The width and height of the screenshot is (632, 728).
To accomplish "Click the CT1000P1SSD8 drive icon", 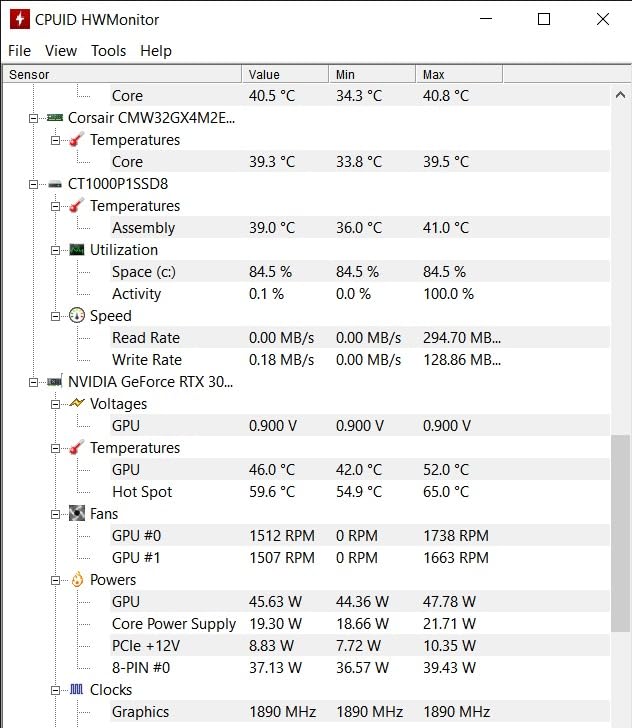I will [x=55, y=184].
